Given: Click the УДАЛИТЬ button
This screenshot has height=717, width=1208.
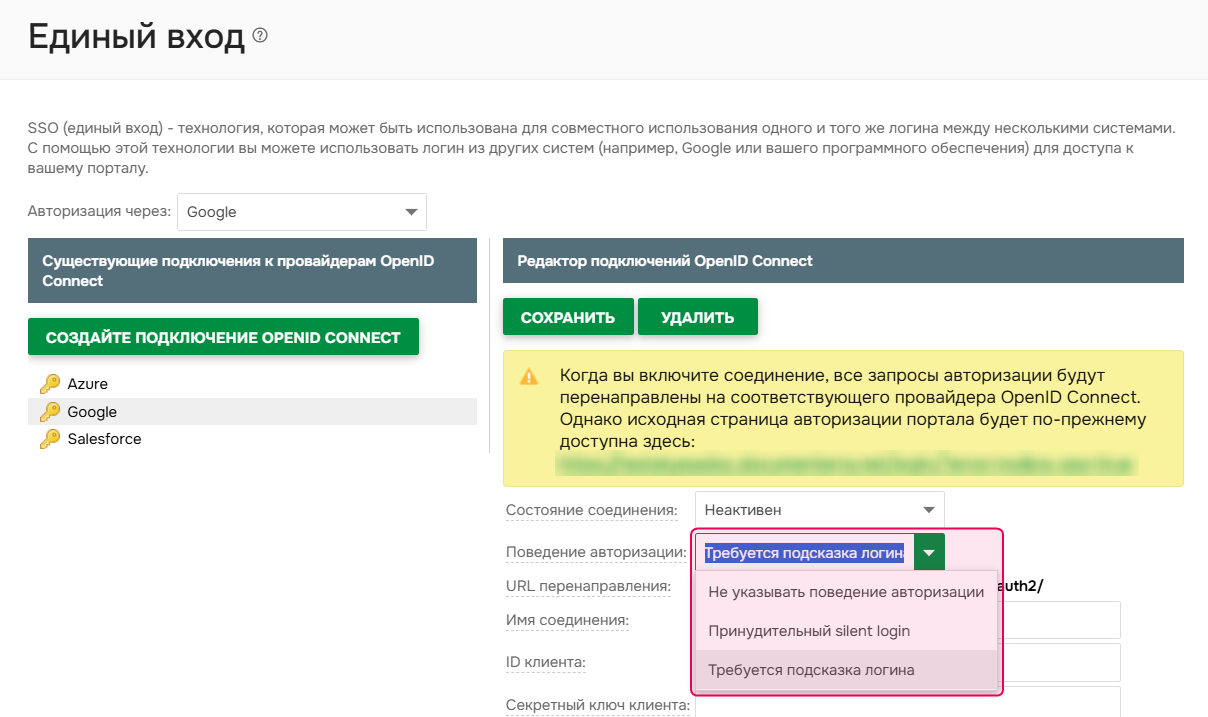Looking at the screenshot, I should click(699, 316).
